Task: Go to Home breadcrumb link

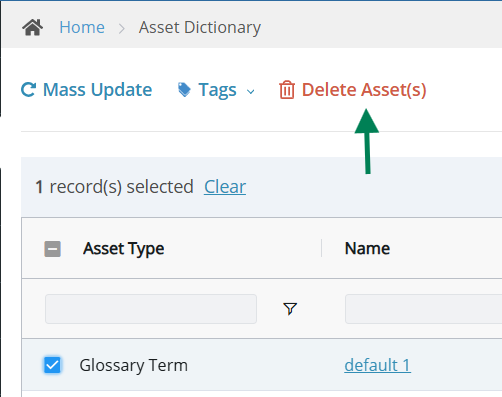Action: pos(82,27)
